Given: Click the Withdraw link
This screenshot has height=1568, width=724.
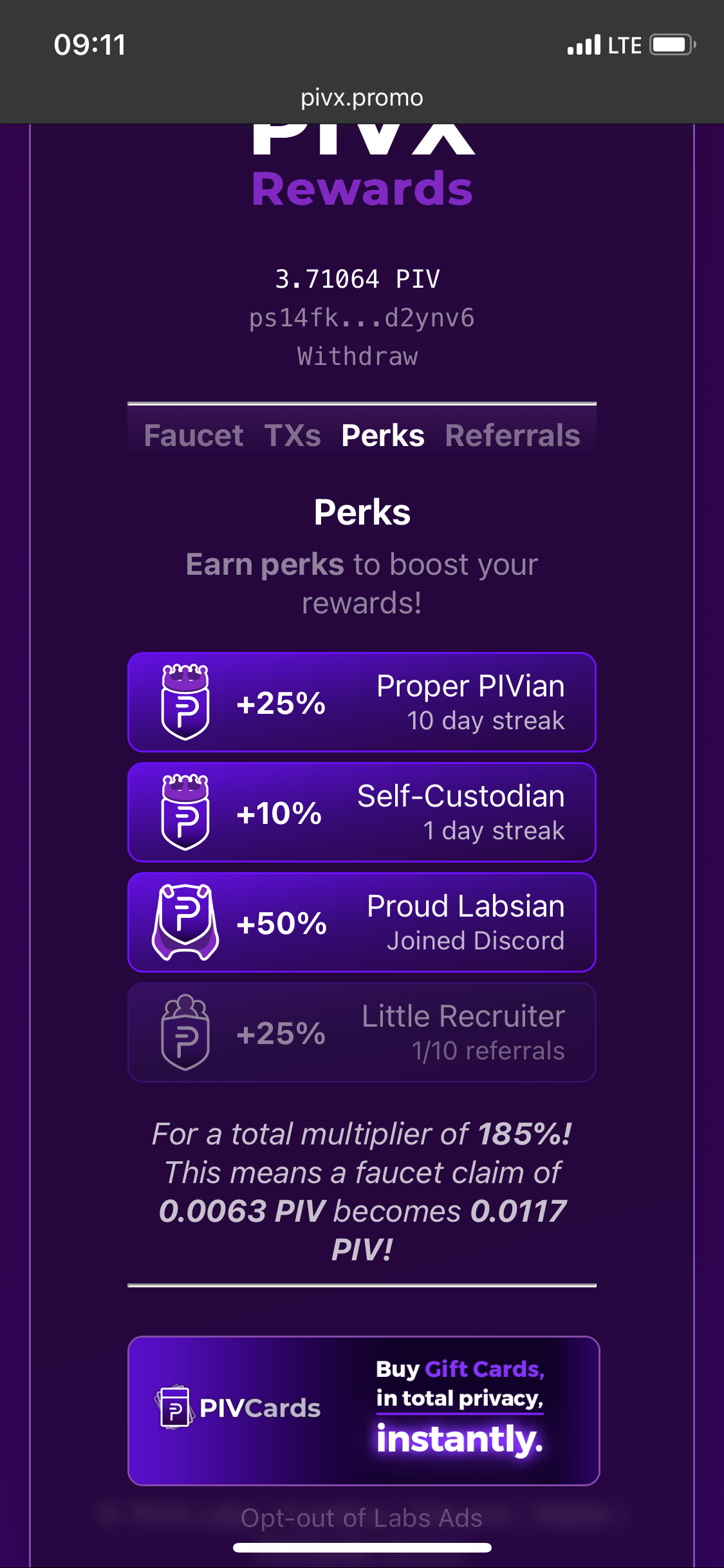Looking at the screenshot, I should tap(358, 357).
